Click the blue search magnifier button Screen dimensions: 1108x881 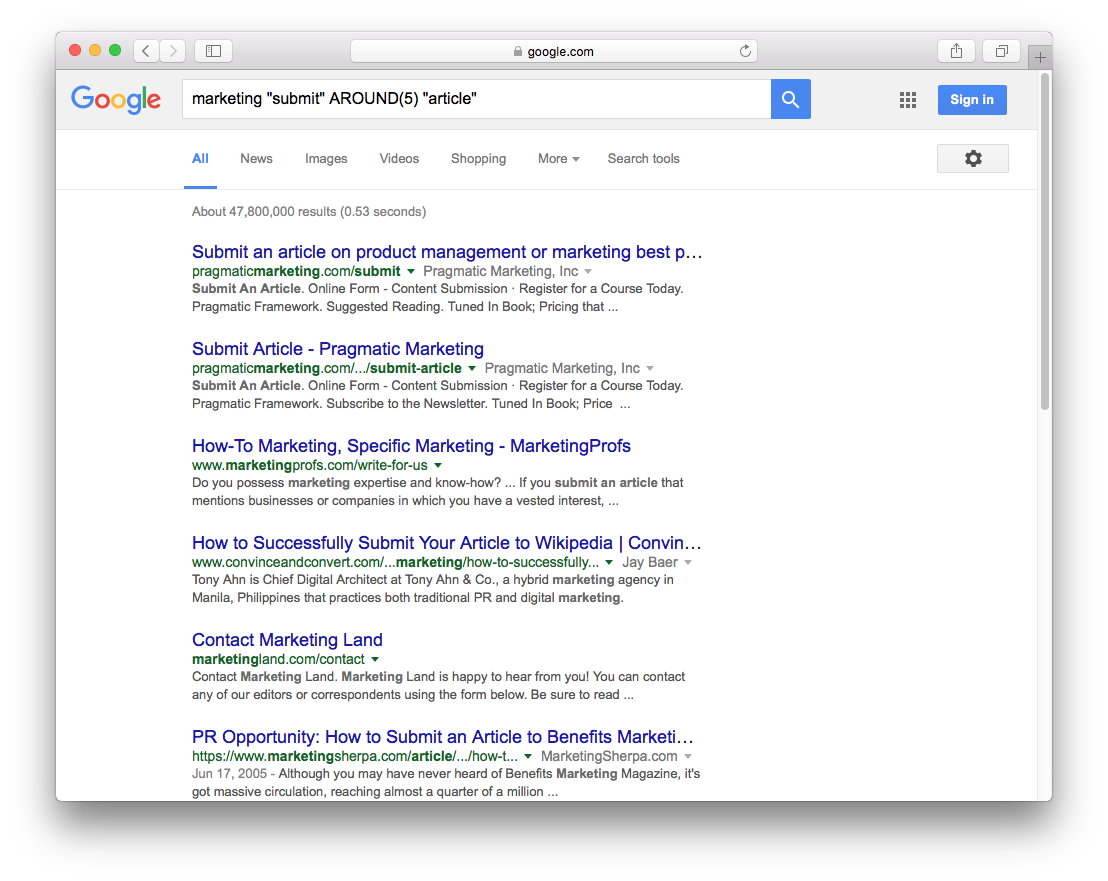coord(790,99)
